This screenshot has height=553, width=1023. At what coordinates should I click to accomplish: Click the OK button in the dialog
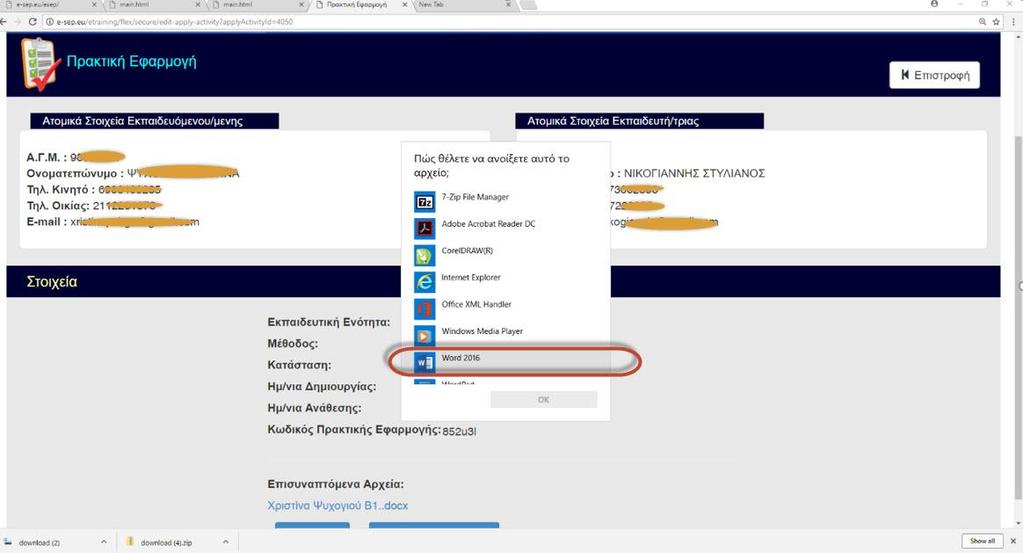pyautogui.click(x=543, y=399)
